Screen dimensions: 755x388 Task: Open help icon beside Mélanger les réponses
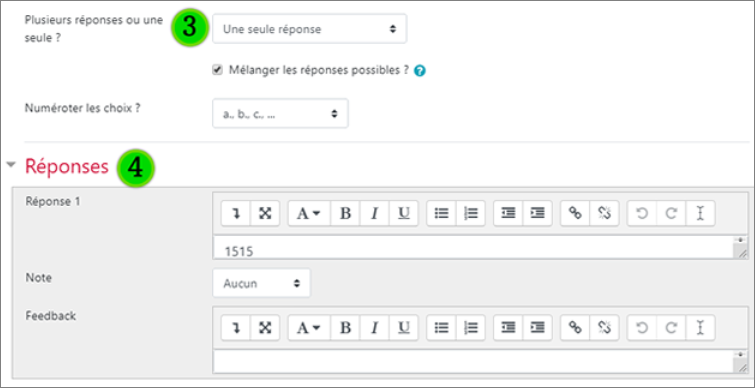tap(420, 71)
